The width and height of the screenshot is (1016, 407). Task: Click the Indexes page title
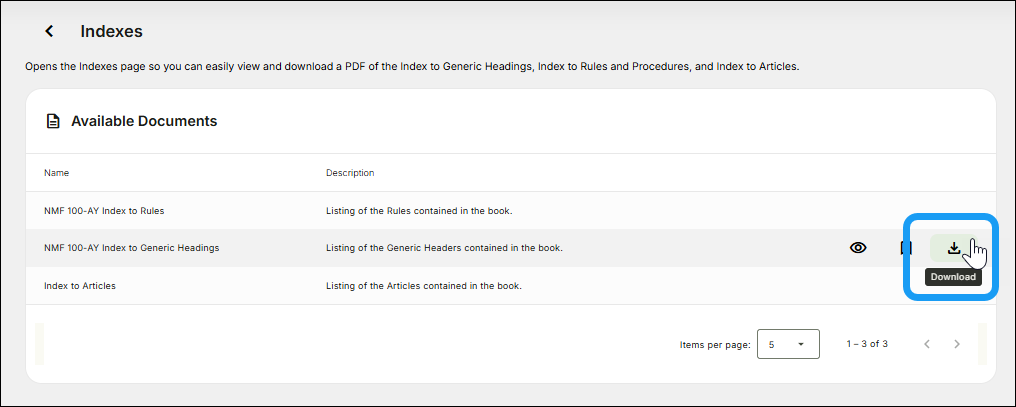pyautogui.click(x=111, y=32)
